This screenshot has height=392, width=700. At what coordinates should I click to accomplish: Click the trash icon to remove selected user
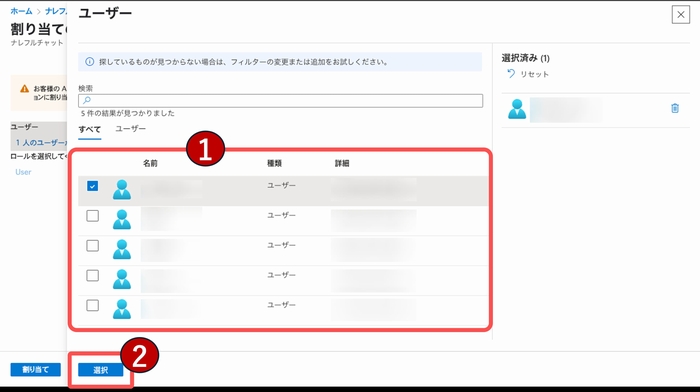pos(675,108)
